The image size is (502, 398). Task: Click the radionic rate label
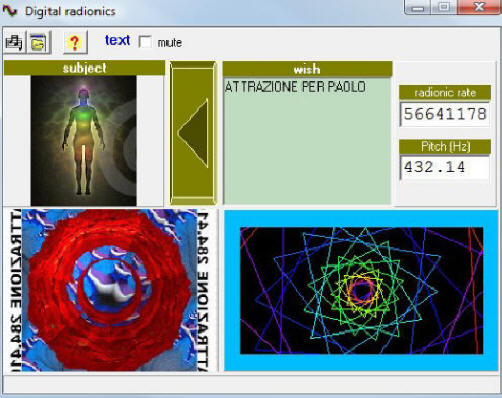pyautogui.click(x=445, y=92)
